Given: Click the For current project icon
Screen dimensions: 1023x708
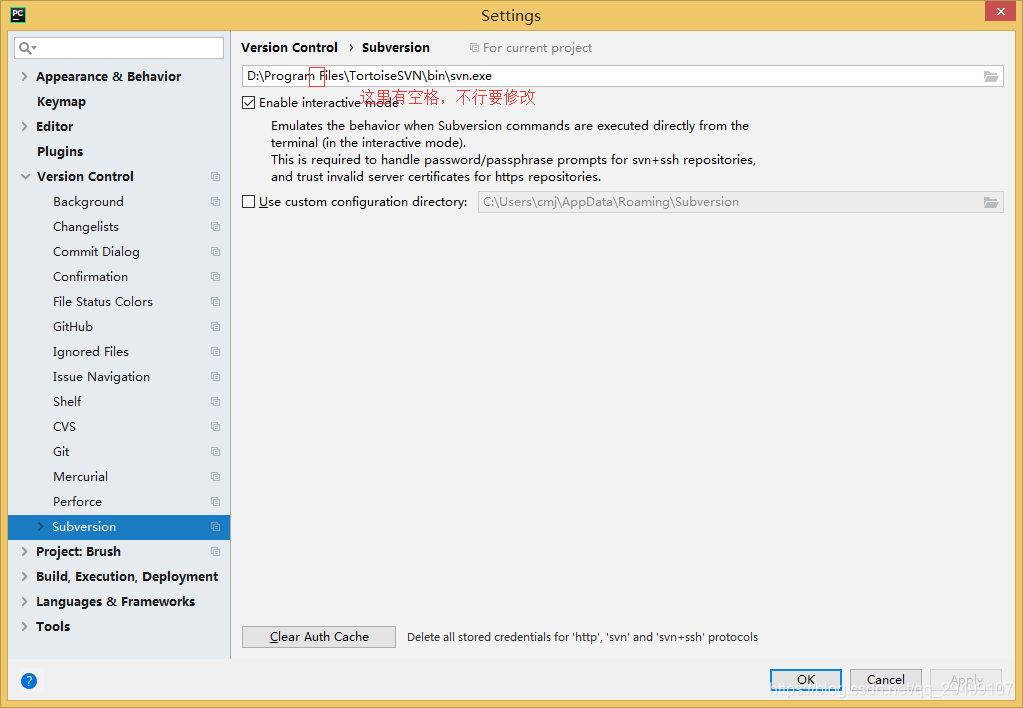Looking at the screenshot, I should (474, 48).
